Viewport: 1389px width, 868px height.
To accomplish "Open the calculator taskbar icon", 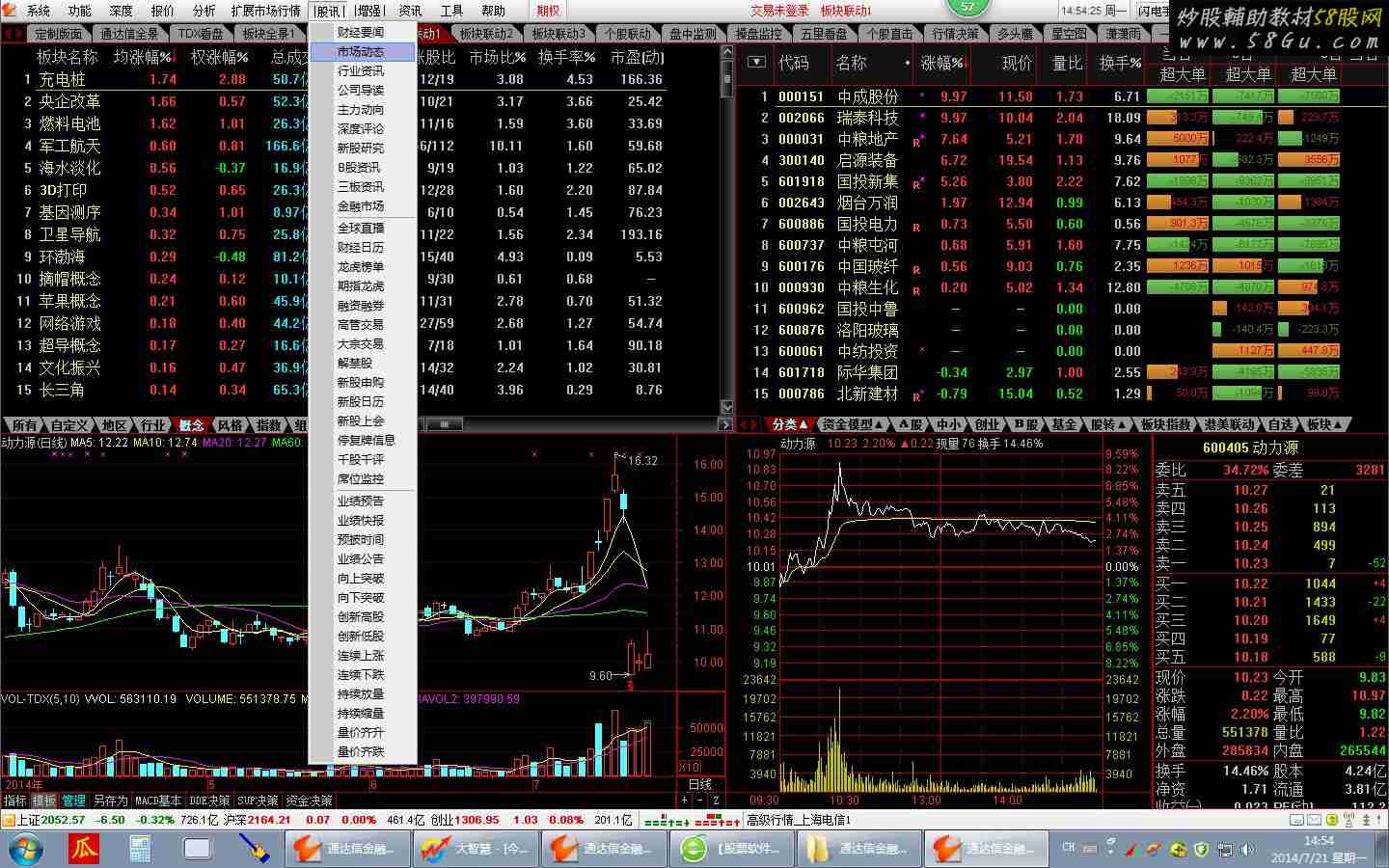I will click(140, 850).
